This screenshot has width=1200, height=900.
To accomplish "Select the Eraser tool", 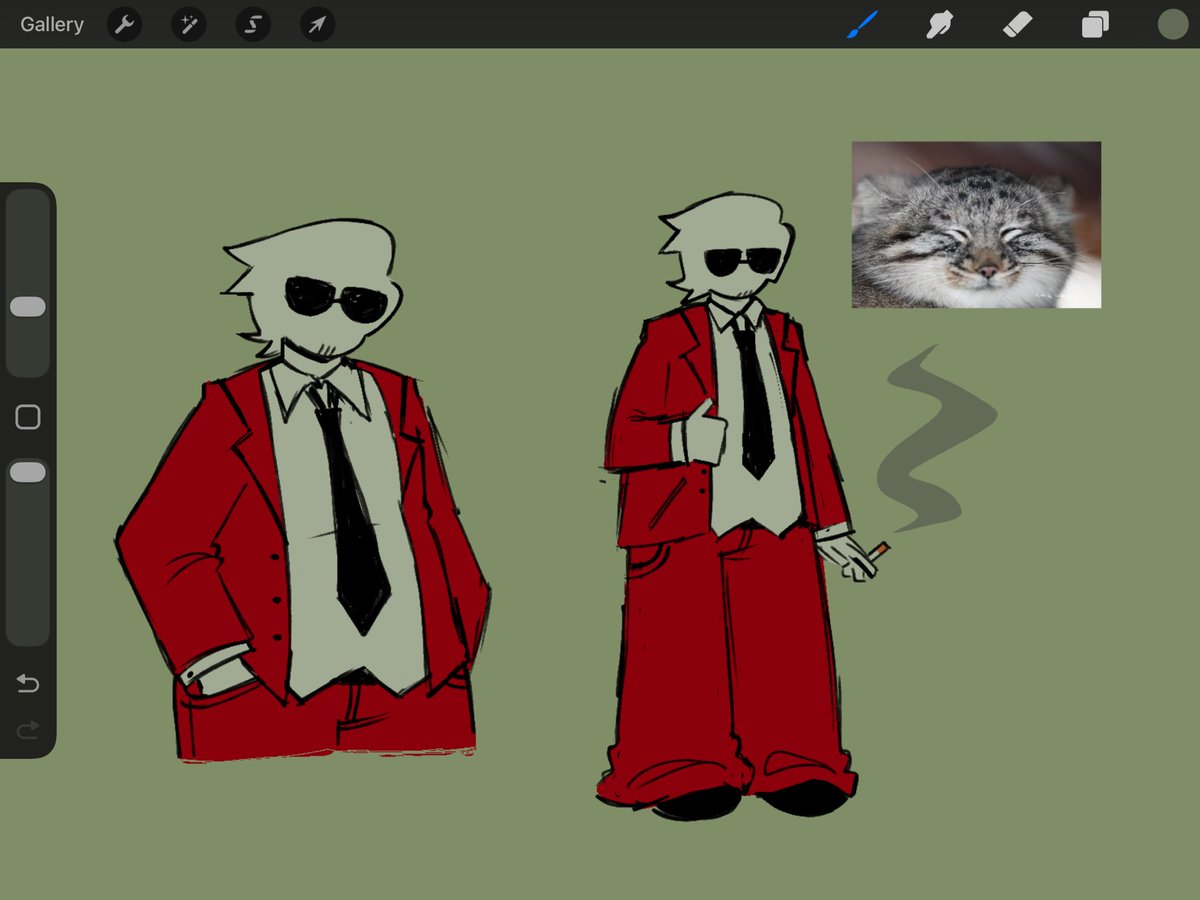I will click(1017, 24).
